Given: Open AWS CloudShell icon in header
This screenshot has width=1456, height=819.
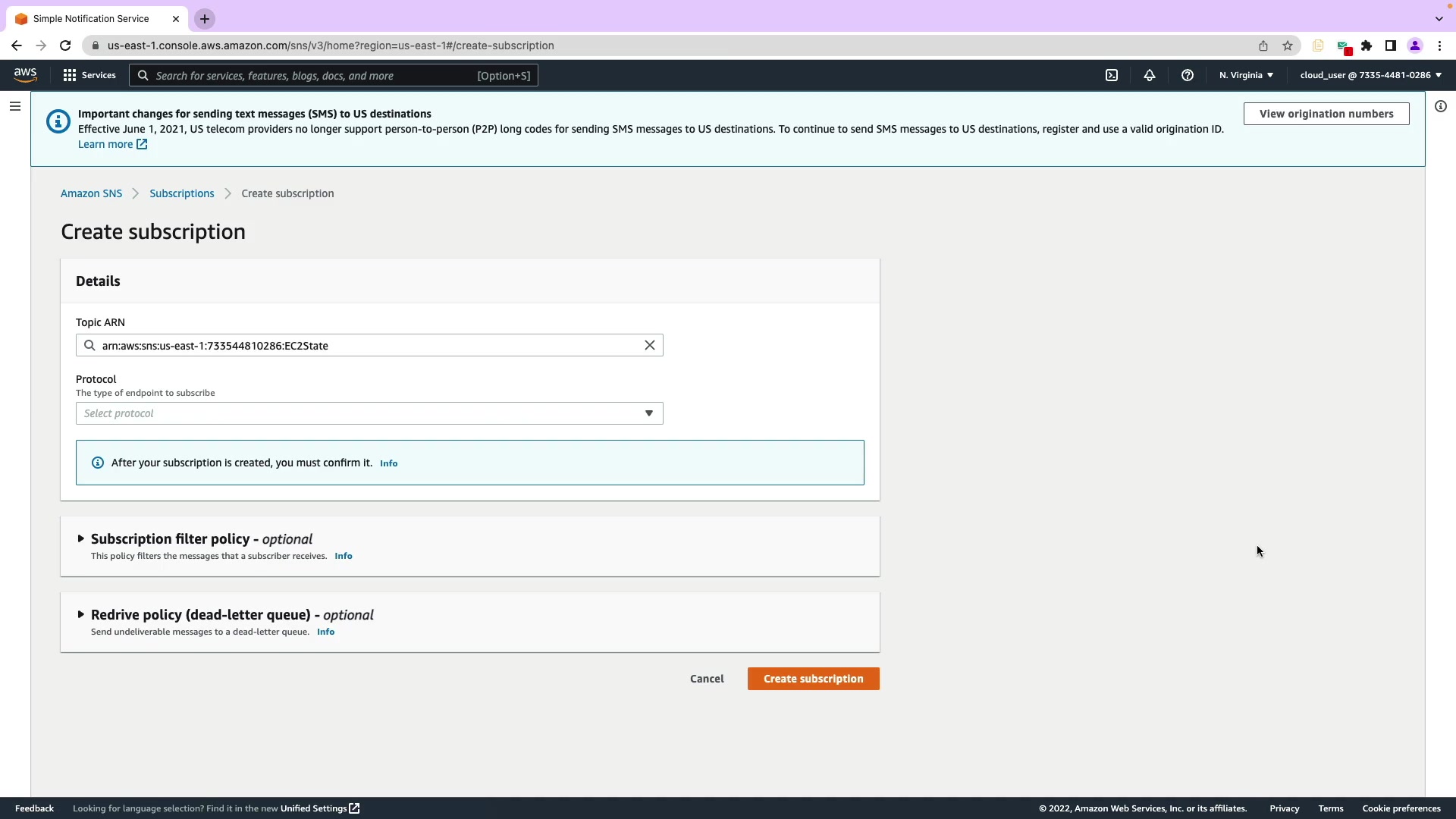Looking at the screenshot, I should (x=1112, y=75).
